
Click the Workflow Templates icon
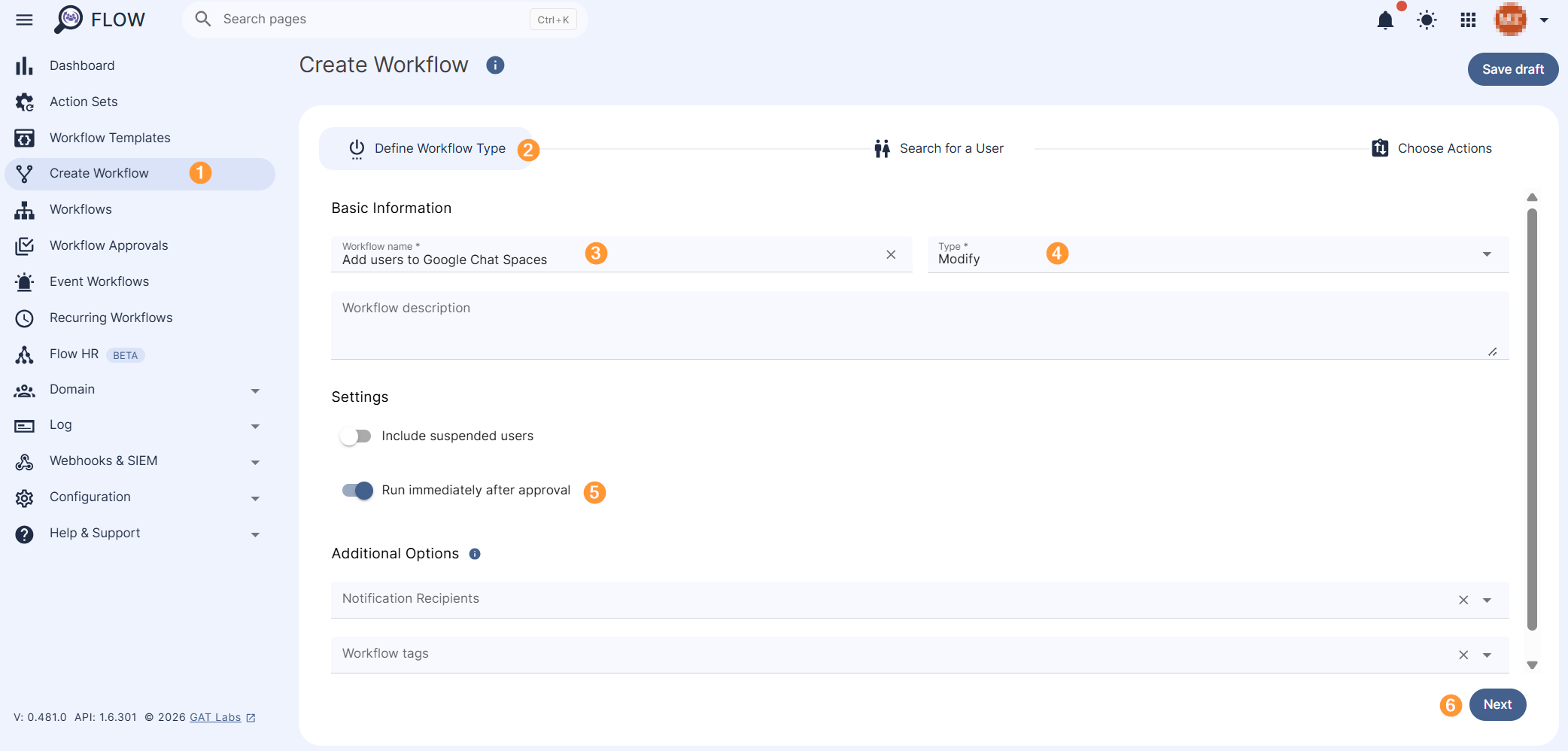(24, 138)
